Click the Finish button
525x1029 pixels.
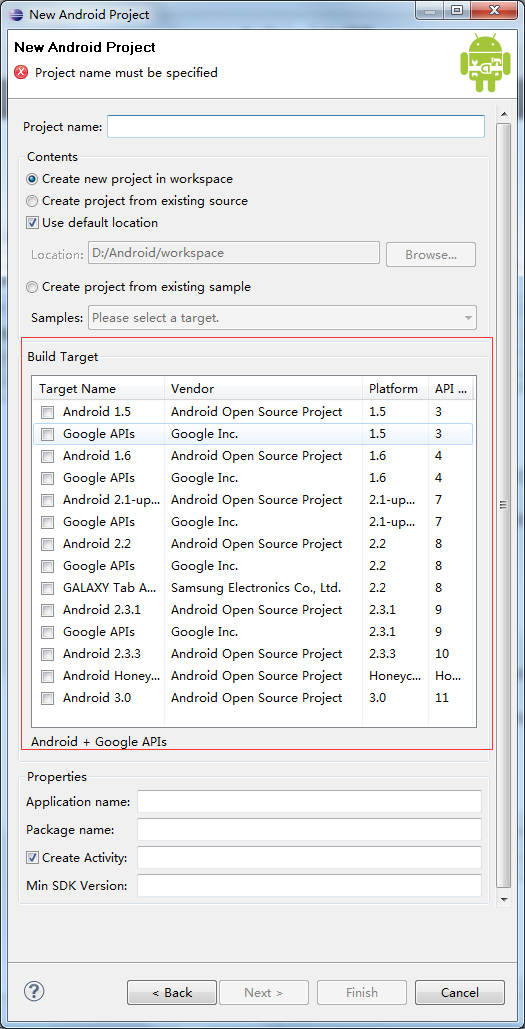coord(362,992)
